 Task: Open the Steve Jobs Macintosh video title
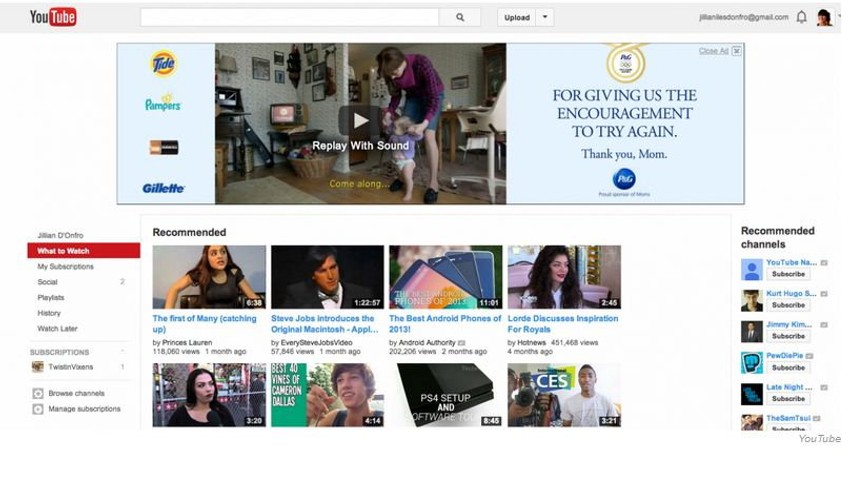click(x=326, y=323)
